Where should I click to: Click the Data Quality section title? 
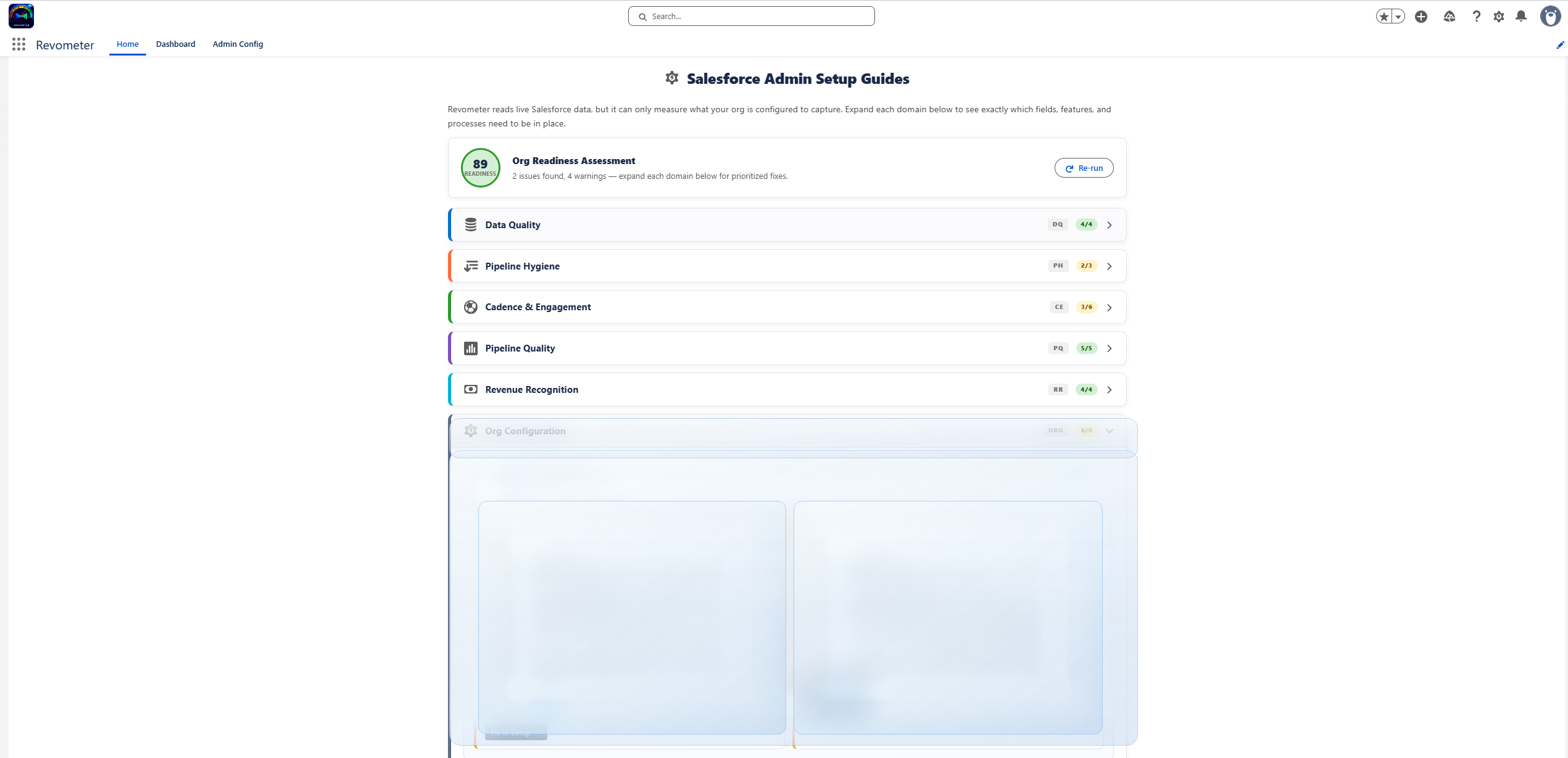[513, 225]
